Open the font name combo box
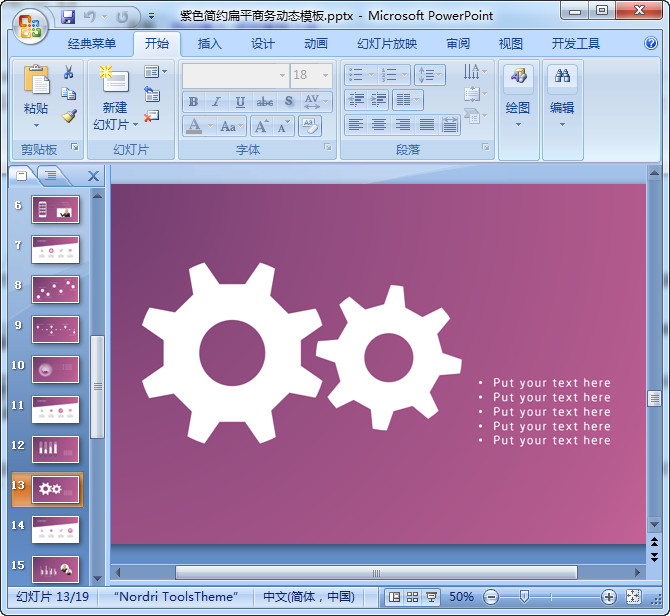 pos(236,76)
